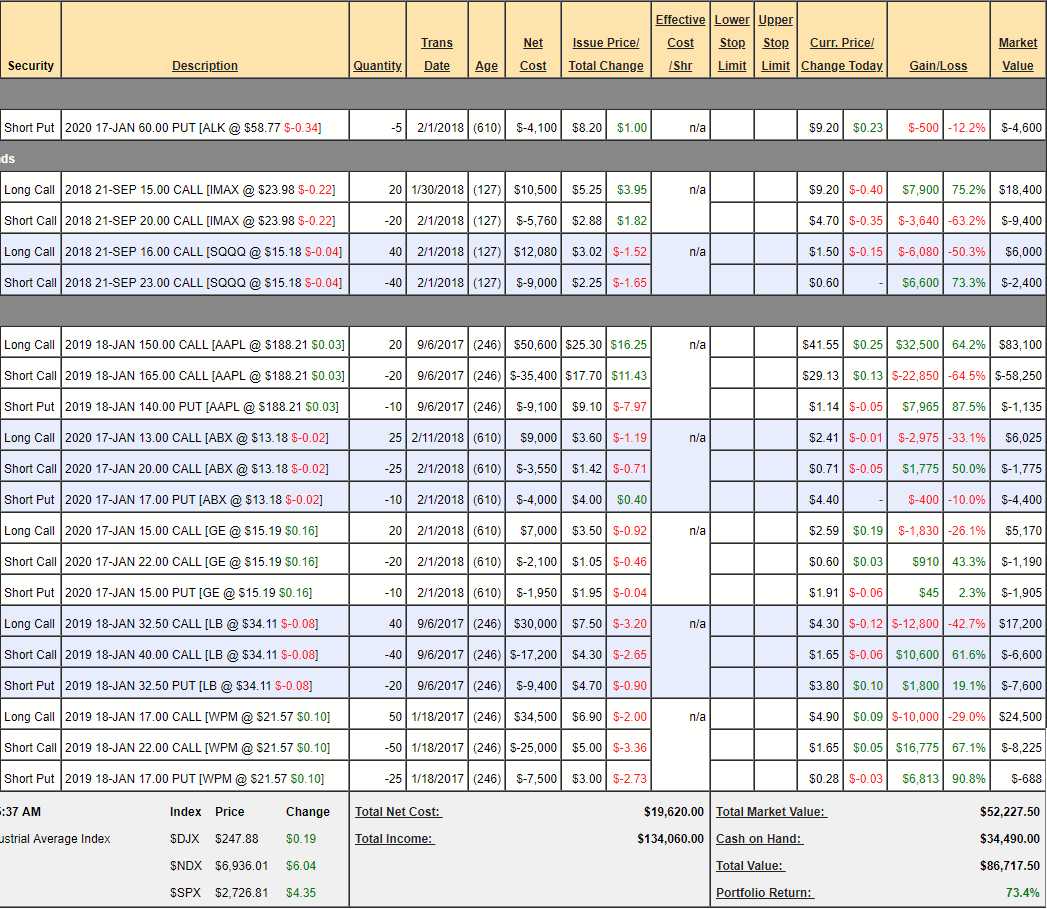Click the SQQQ 16.00 CALL row description
This screenshot has height=909, width=1047.
coord(202,252)
